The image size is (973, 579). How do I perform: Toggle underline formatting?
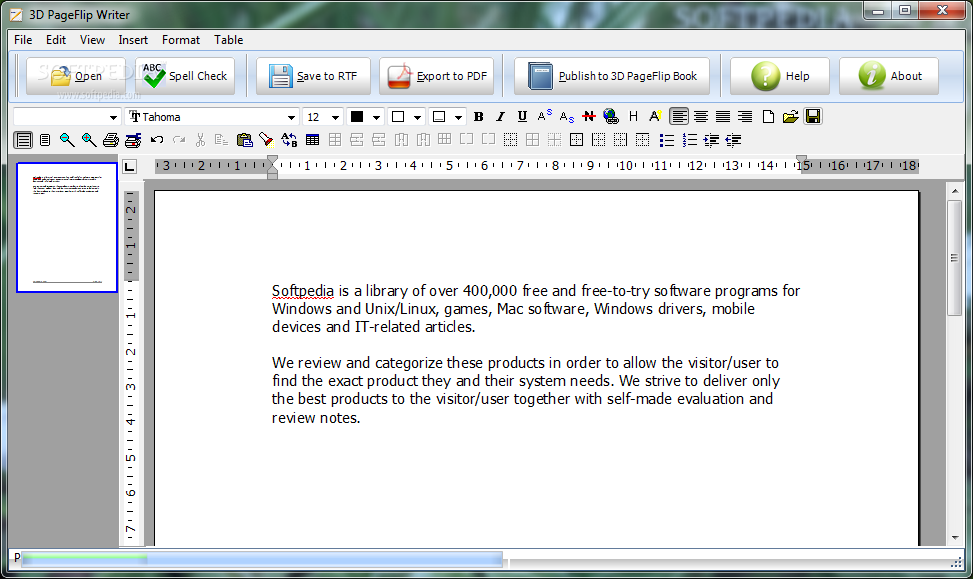tap(522, 117)
